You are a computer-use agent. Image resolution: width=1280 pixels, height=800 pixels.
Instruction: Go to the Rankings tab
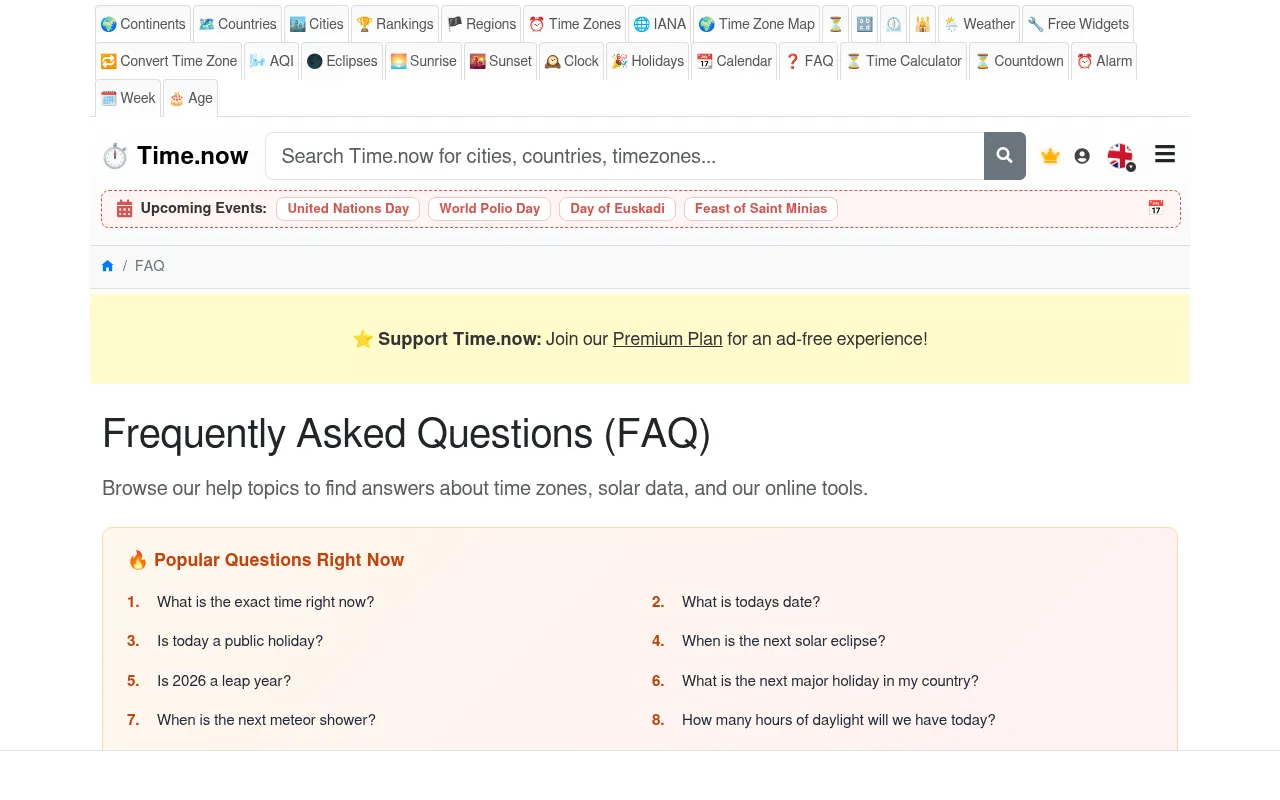tap(395, 24)
